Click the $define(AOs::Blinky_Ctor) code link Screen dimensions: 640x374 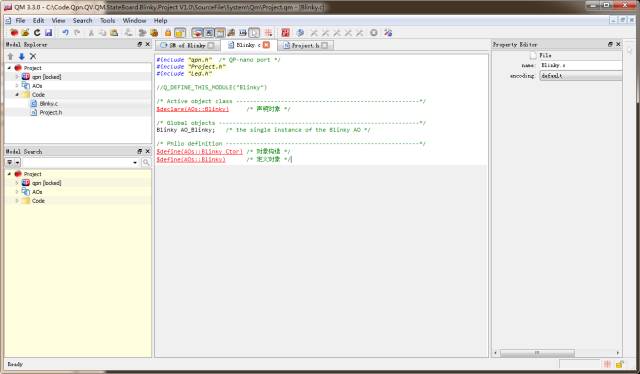(200, 151)
